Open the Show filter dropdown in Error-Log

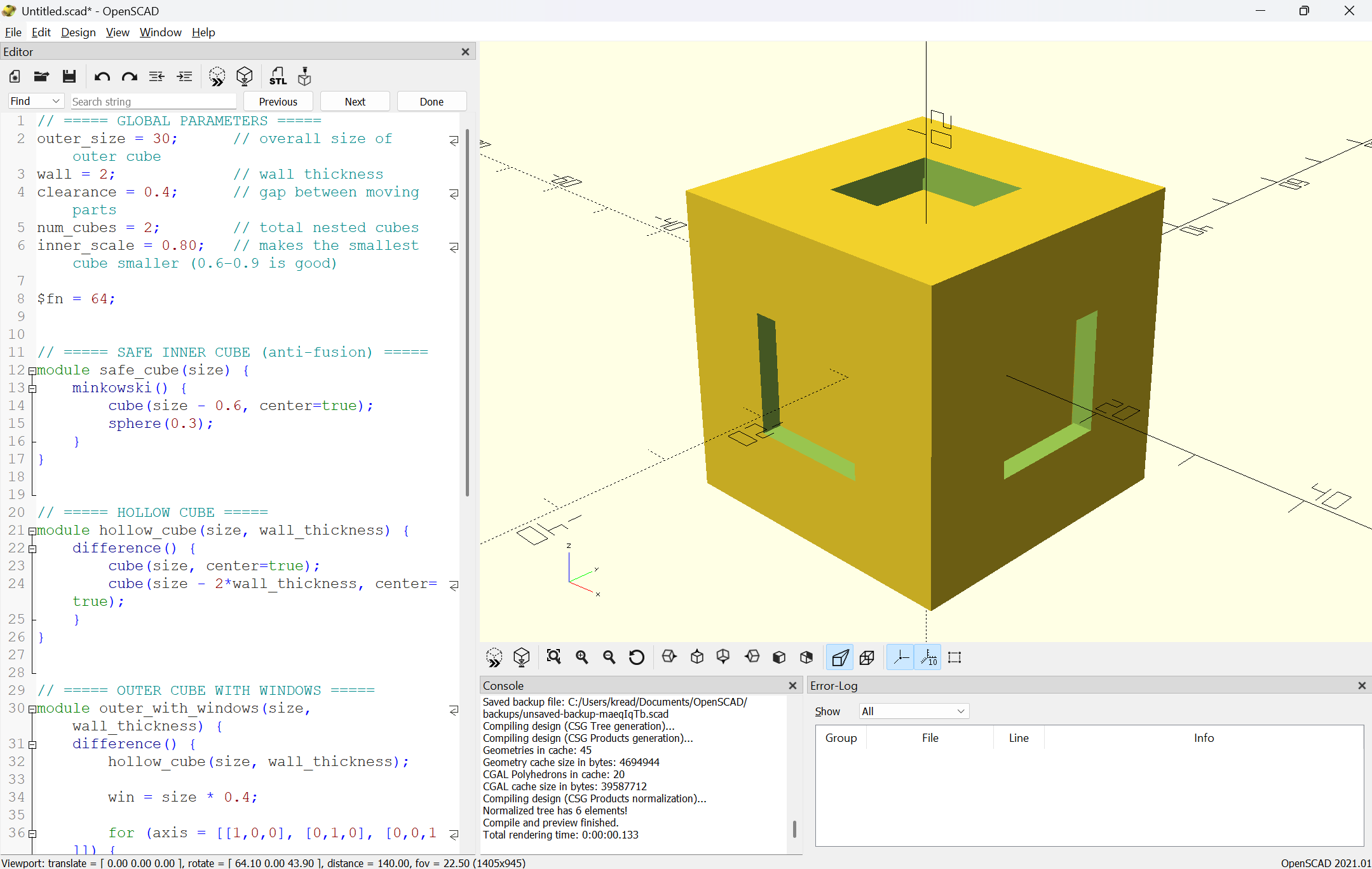click(913, 711)
